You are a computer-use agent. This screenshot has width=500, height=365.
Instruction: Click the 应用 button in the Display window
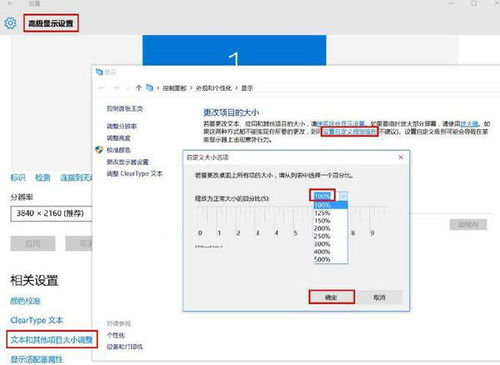click(x=468, y=225)
